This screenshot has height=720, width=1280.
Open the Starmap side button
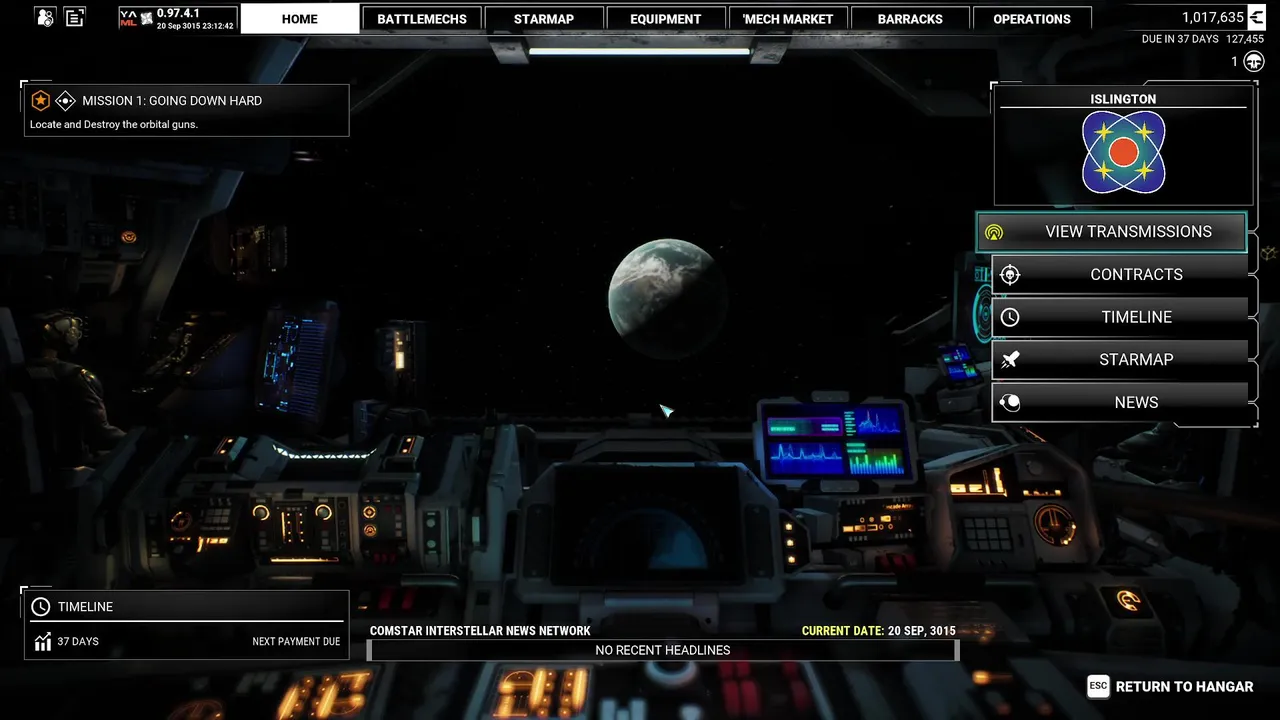(1120, 360)
